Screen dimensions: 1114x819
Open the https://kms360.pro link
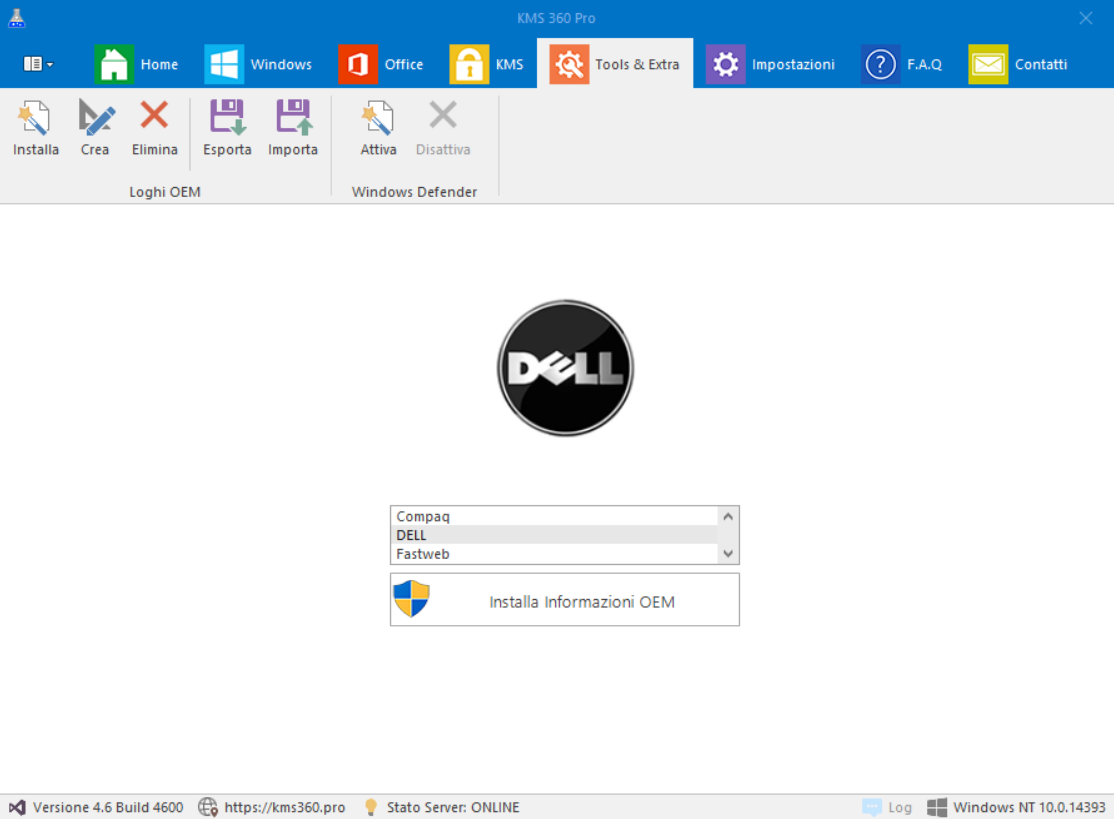tap(284, 807)
